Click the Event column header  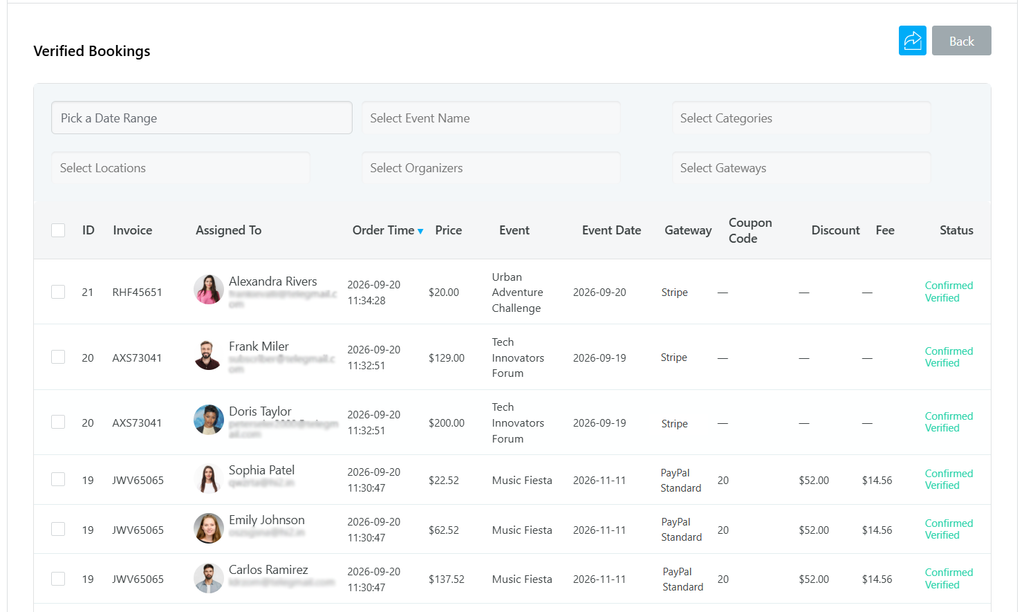point(515,230)
